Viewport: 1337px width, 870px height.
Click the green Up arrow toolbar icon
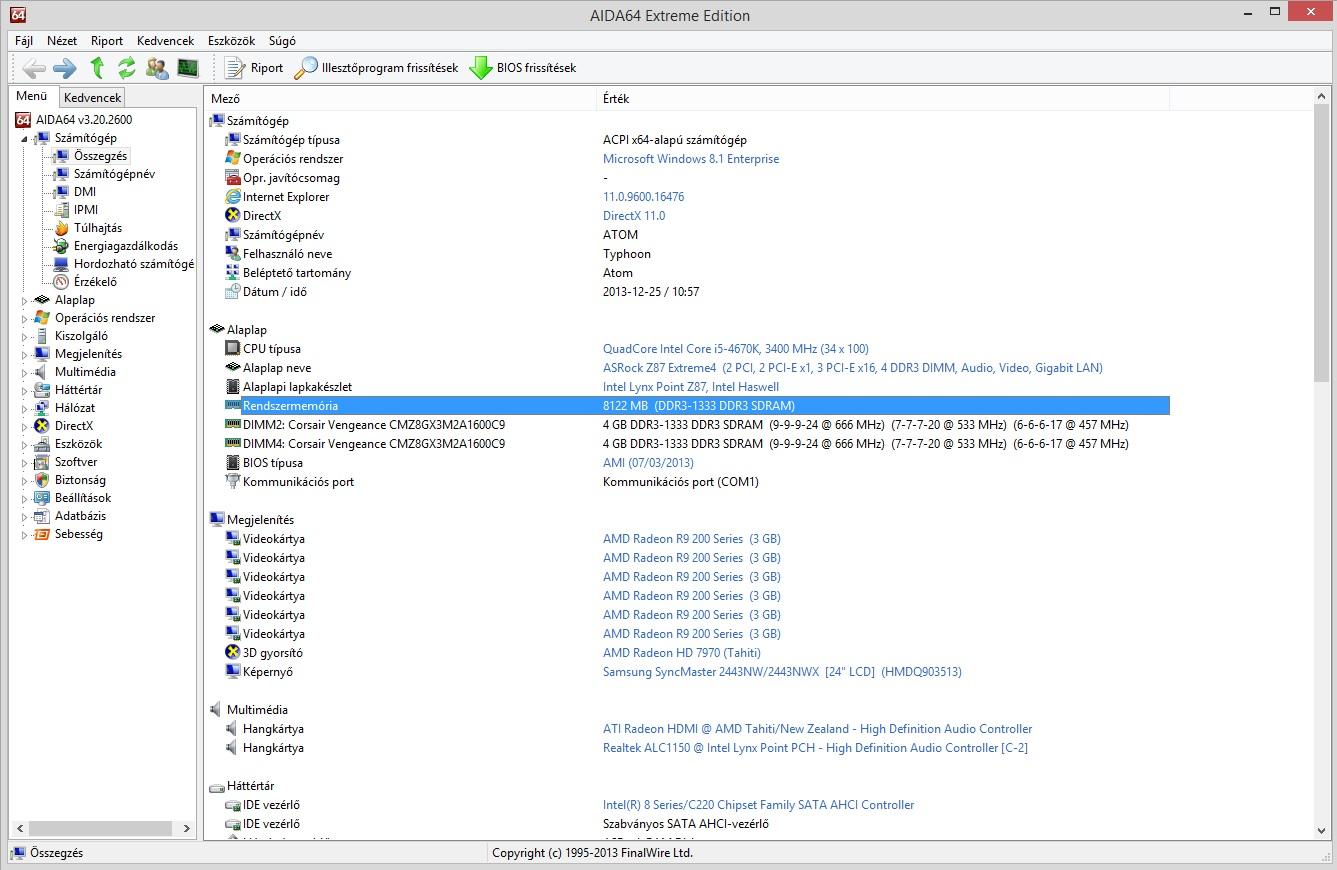(97, 68)
